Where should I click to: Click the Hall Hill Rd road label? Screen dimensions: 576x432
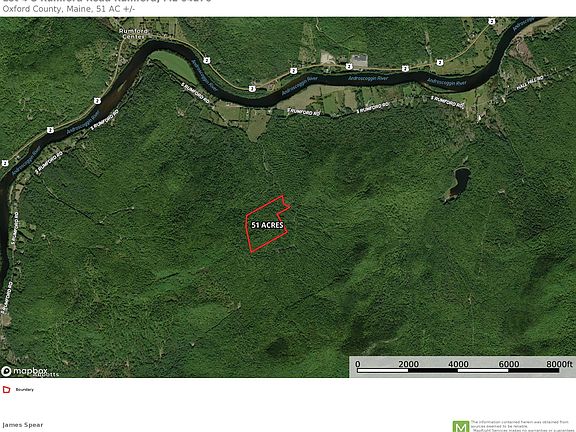coord(529,83)
